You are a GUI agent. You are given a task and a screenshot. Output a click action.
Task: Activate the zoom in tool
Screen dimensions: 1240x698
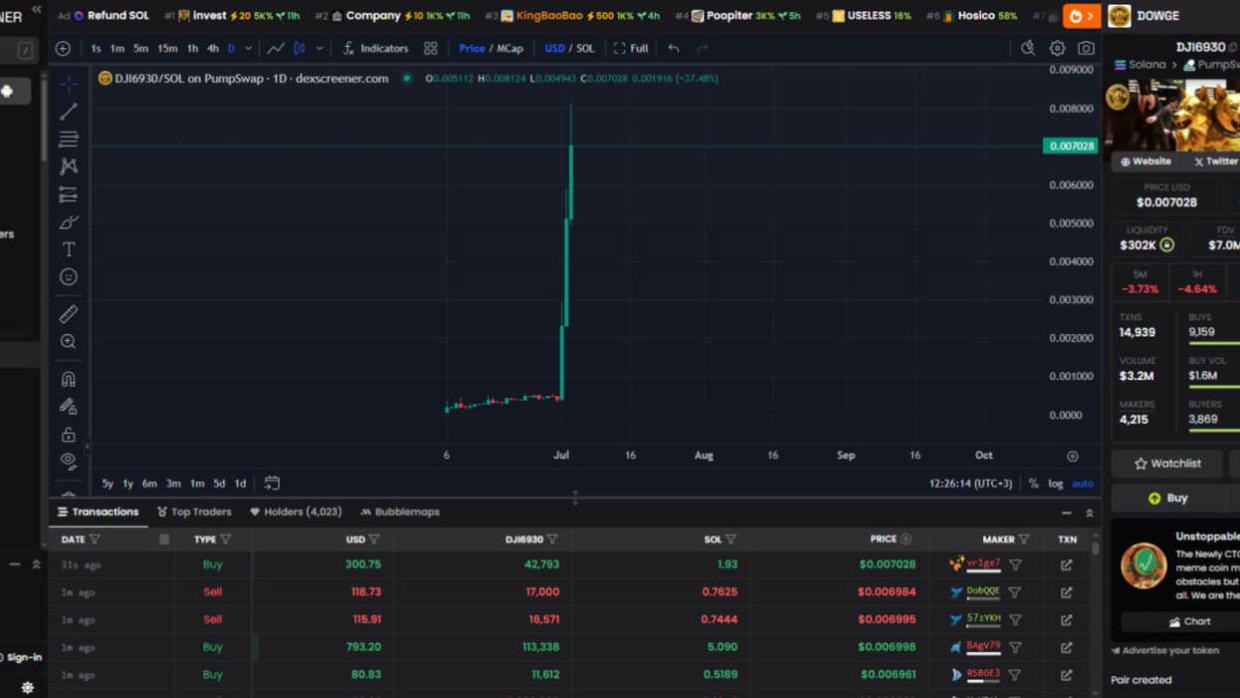click(68, 342)
